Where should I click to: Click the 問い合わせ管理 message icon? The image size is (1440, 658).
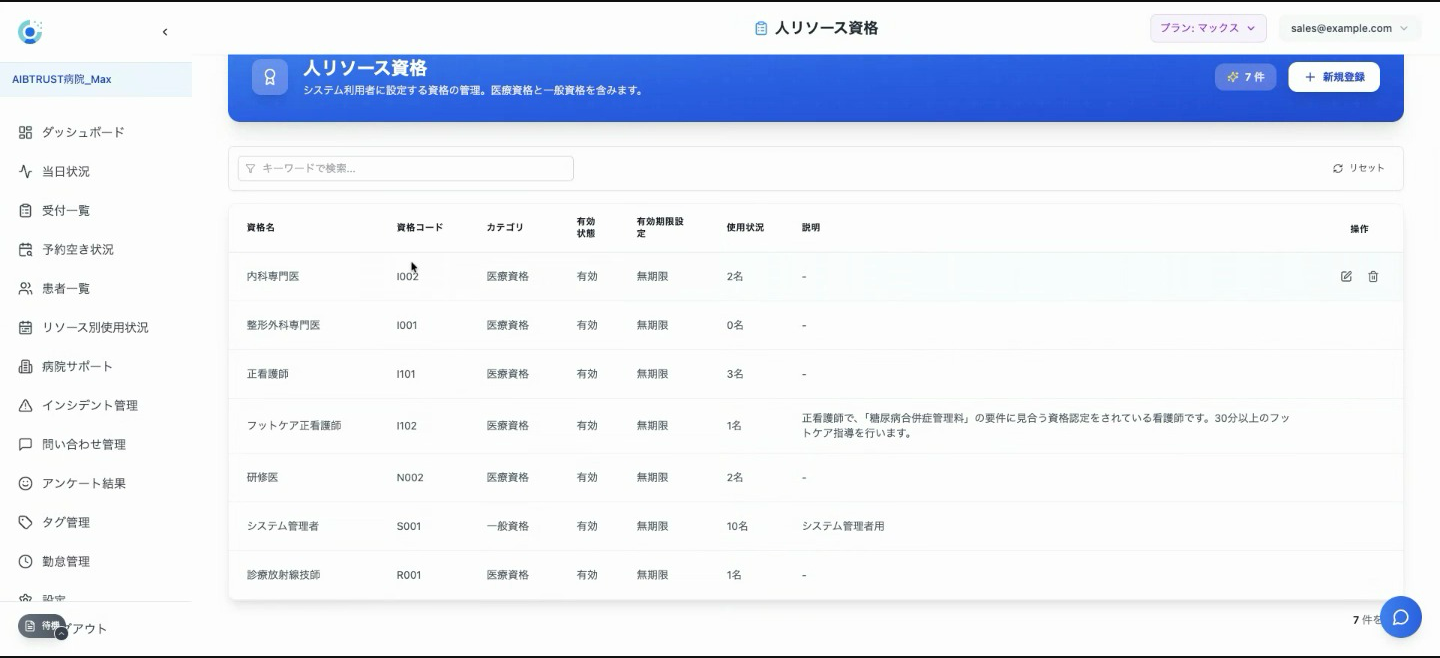[x=26, y=444]
